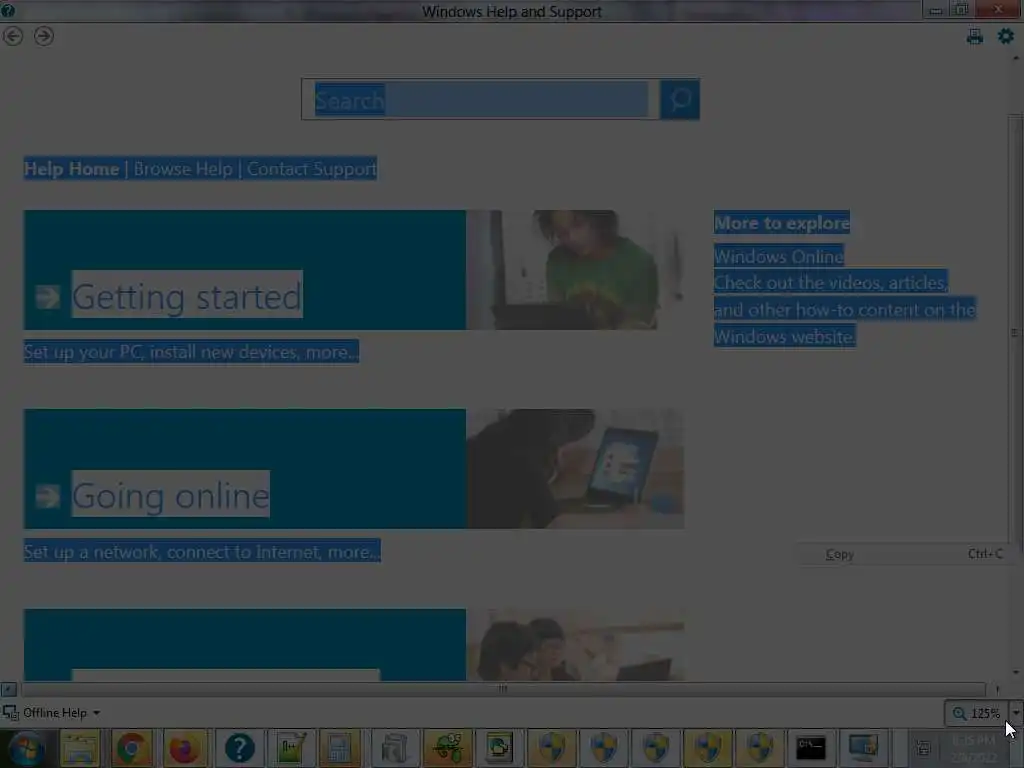
Task: Click the taskbar clock
Action: coord(973,748)
